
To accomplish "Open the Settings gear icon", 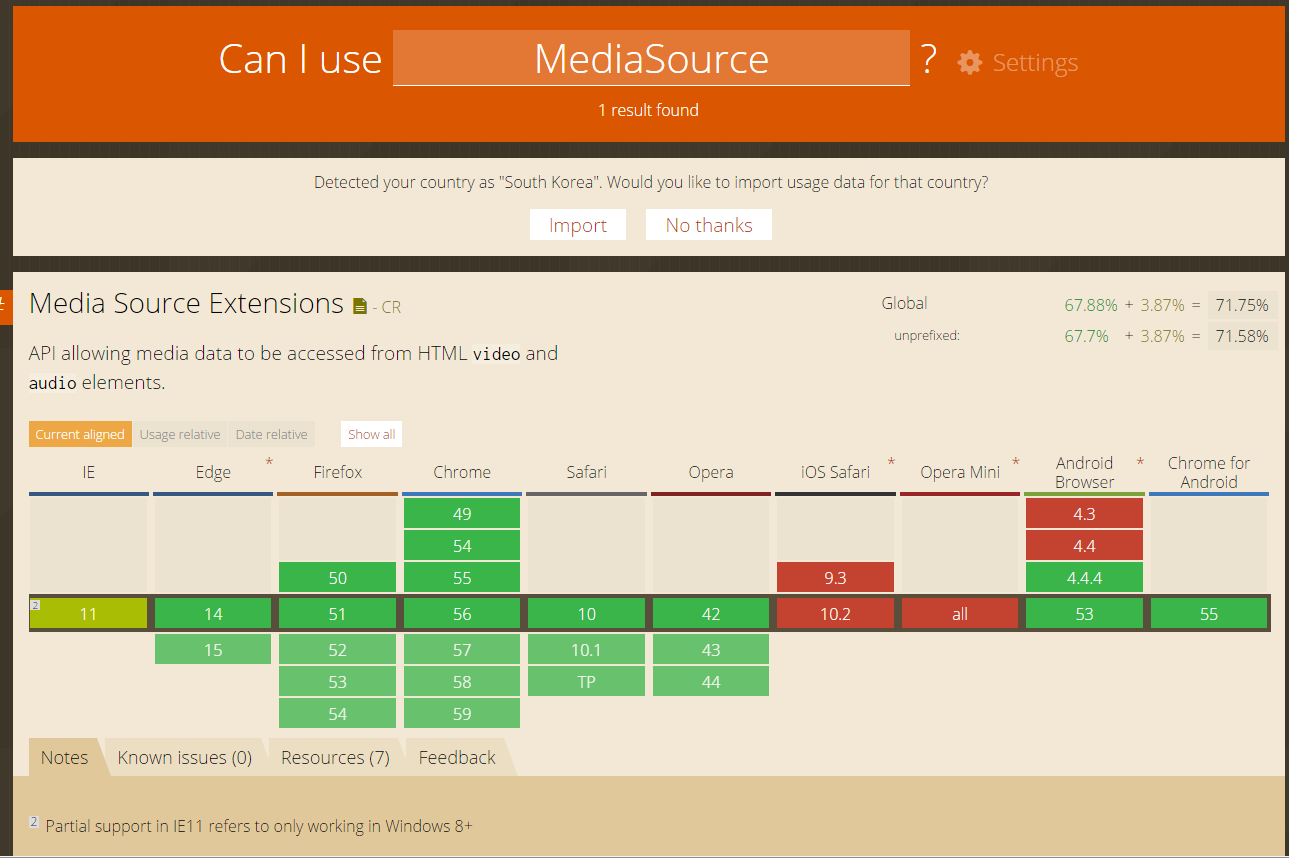I will click(x=969, y=62).
